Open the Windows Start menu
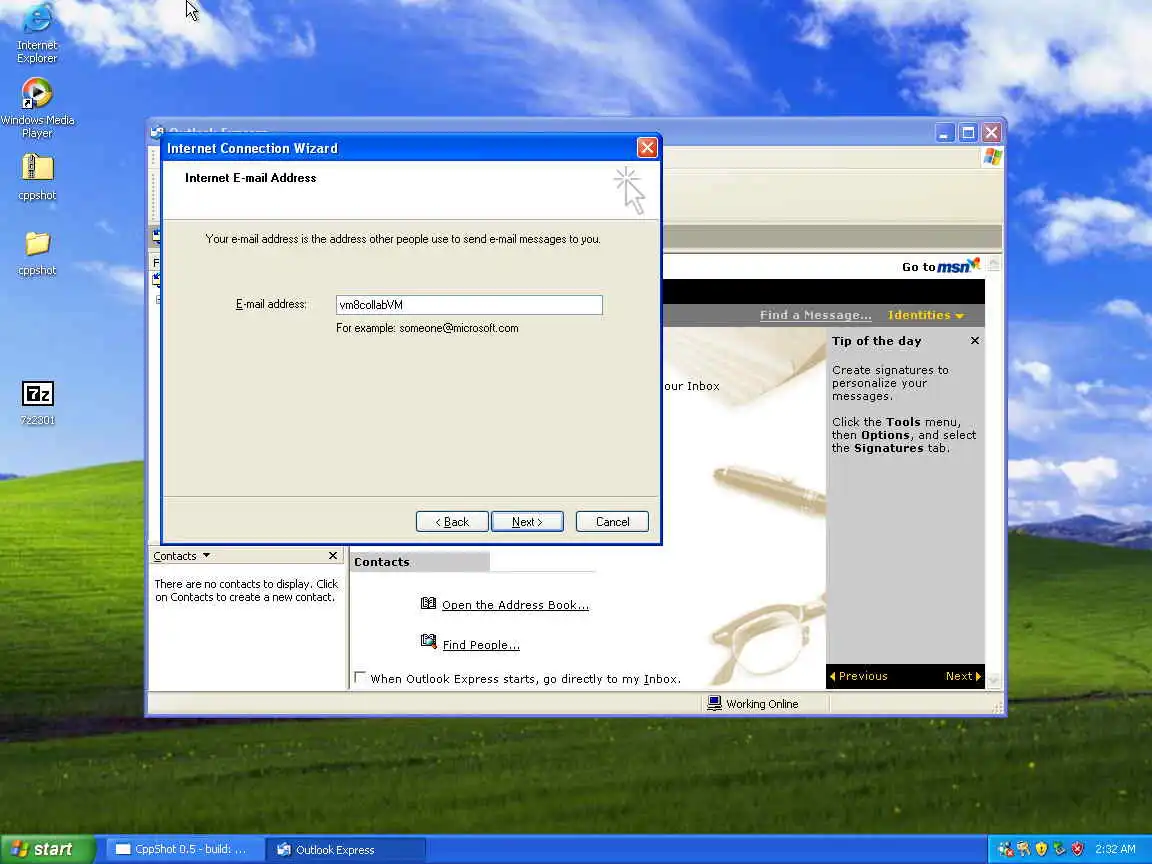The image size is (1152, 864). click(46, 849)
